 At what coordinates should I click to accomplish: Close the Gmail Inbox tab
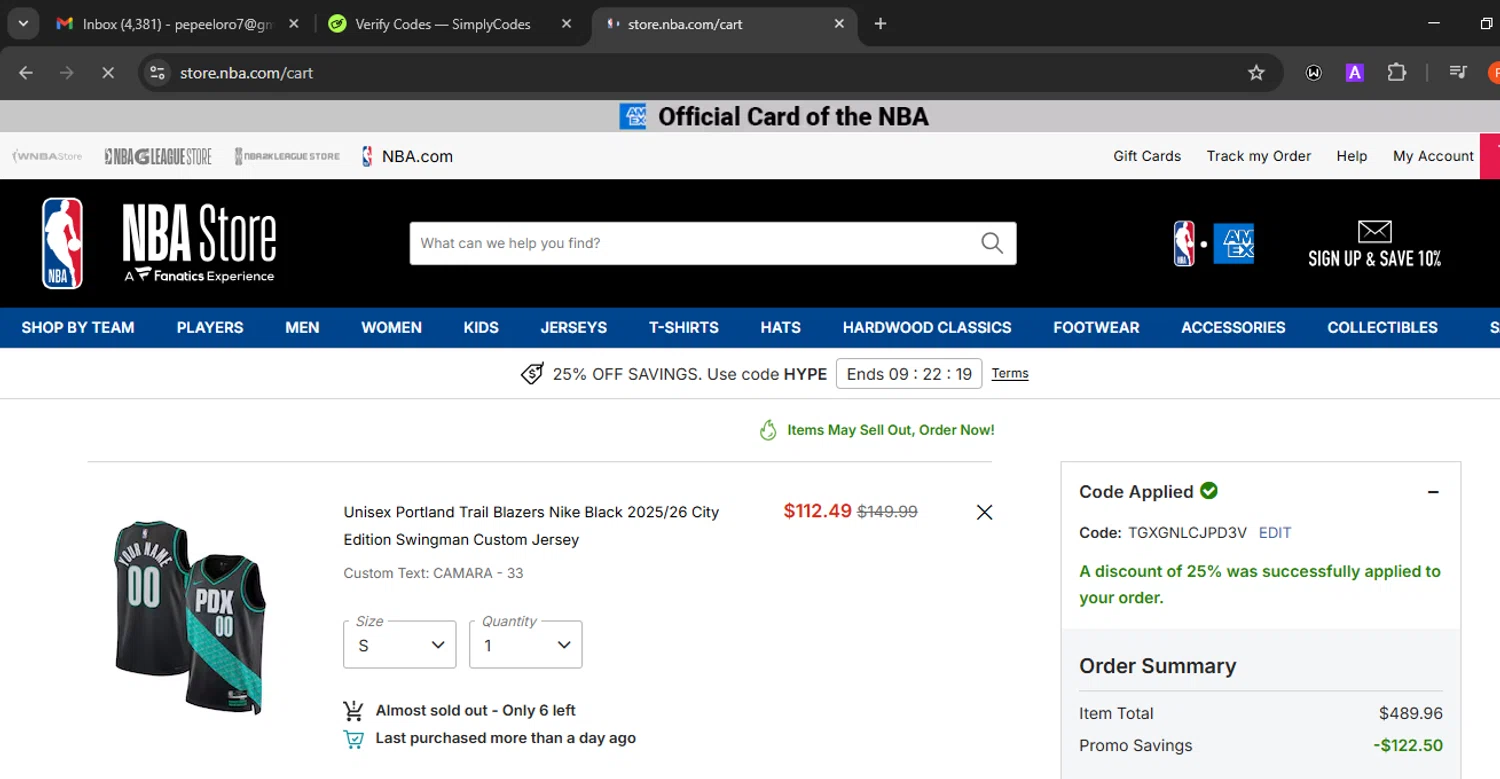(x=293, y=24)
